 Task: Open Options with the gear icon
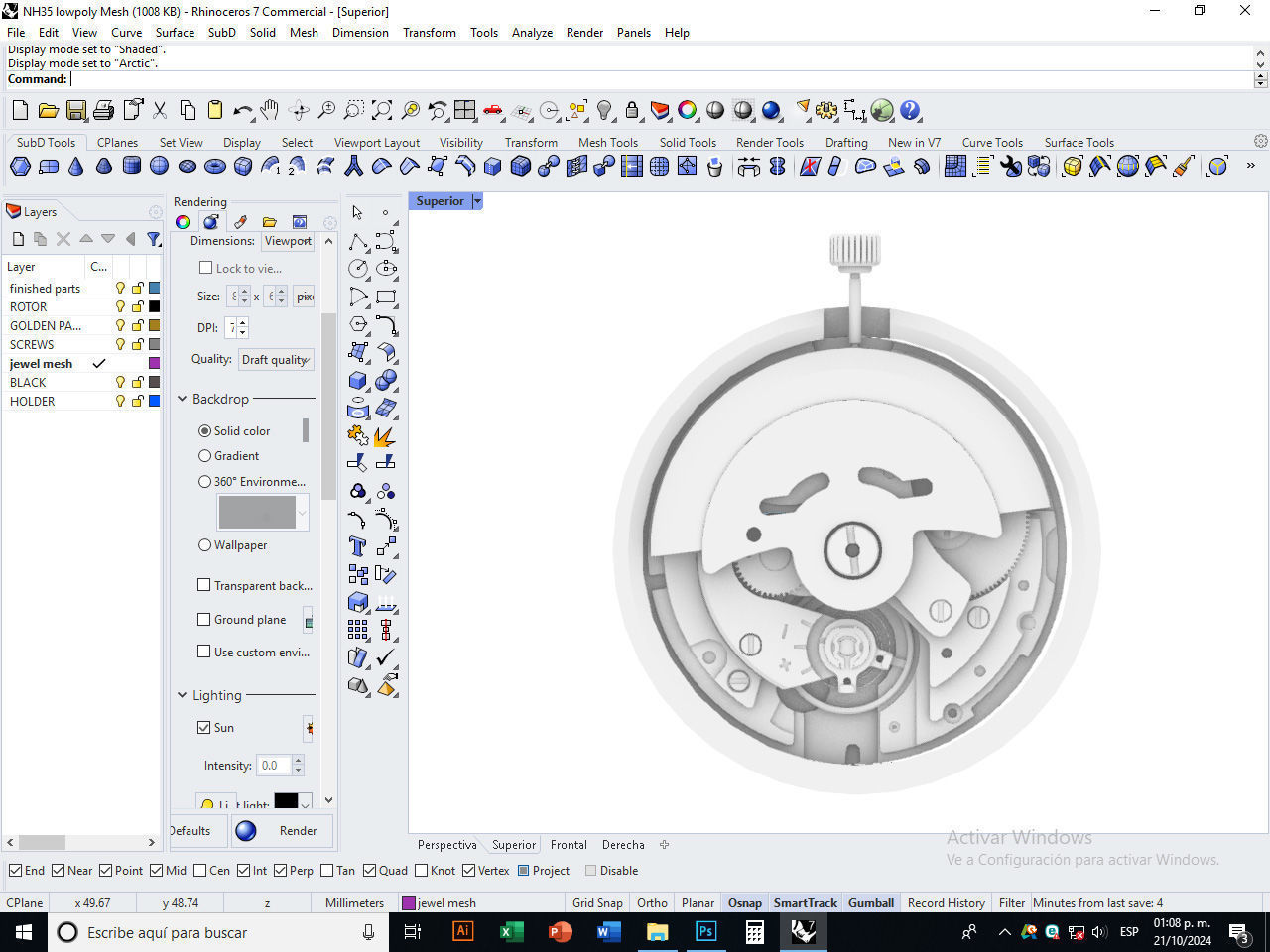pos(826,110)
